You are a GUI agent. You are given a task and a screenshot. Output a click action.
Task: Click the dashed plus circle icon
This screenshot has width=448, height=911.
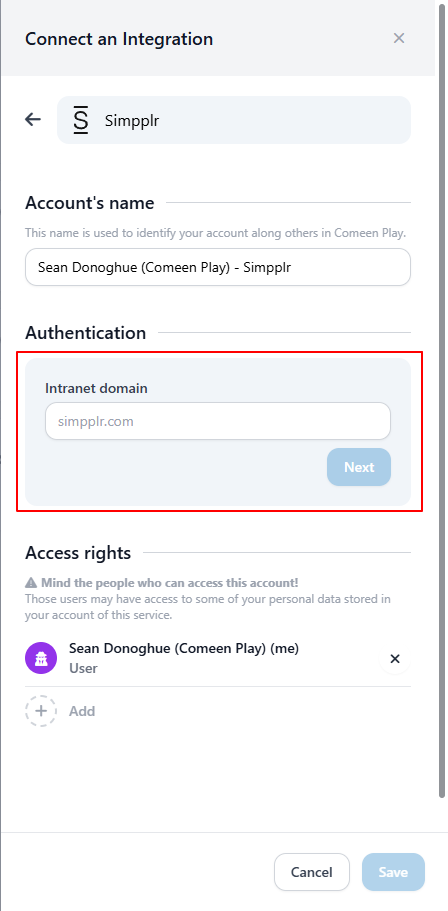[x=41, y=711]
